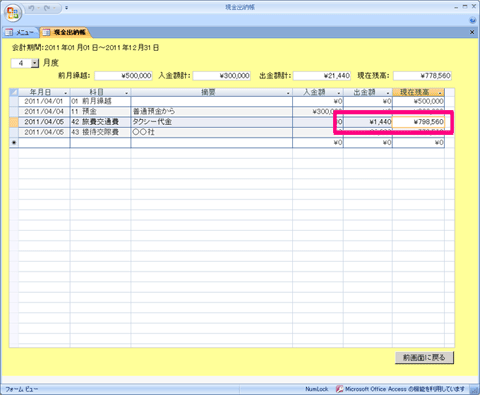Image resolution: width=480 pixels, height=395 pixels.
Task: Select row selector for the タクシー代金 record
Action: pyautogui.click(x=14, y=122)
